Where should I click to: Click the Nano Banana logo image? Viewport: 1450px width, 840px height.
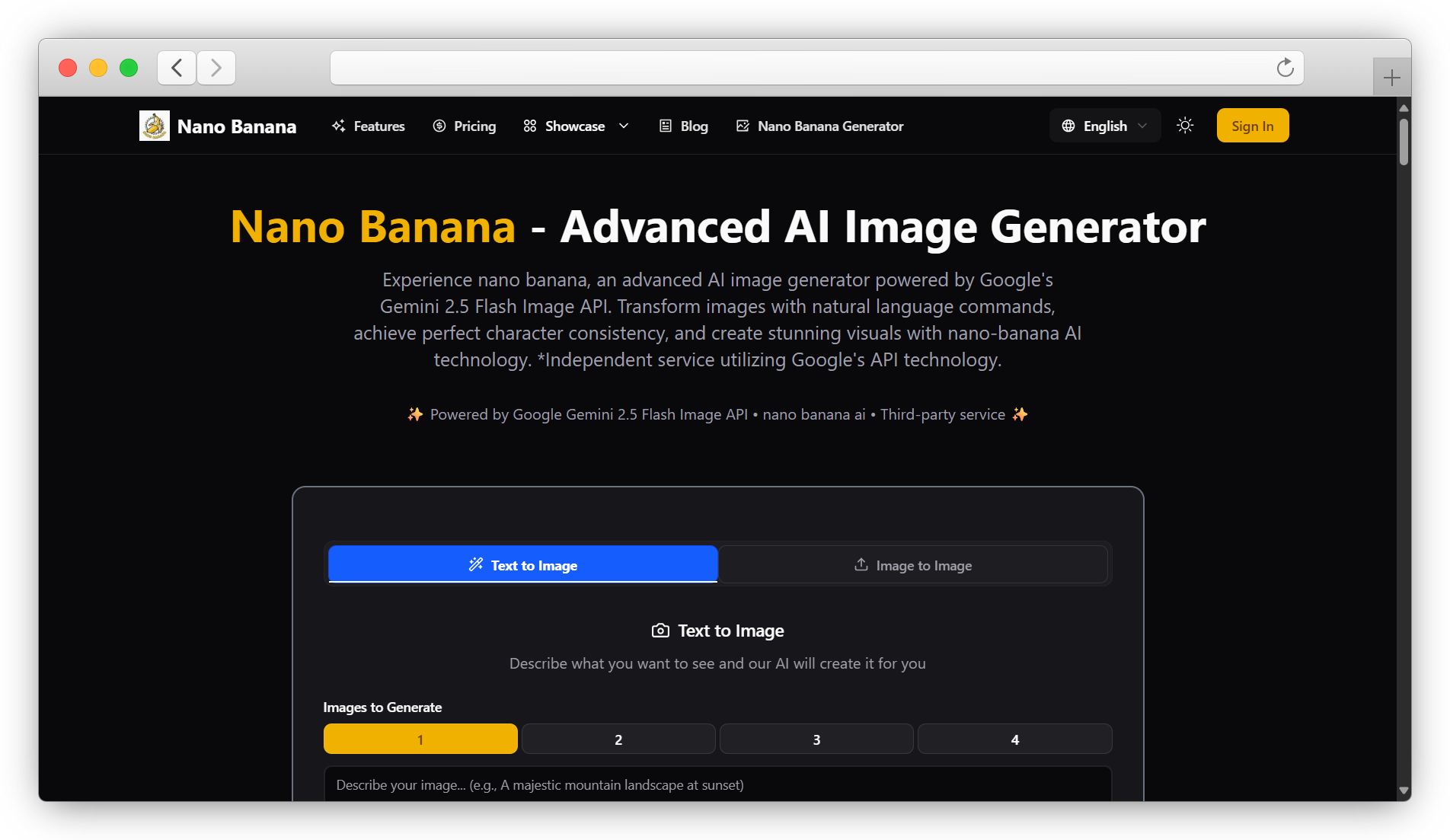(155, 126)
